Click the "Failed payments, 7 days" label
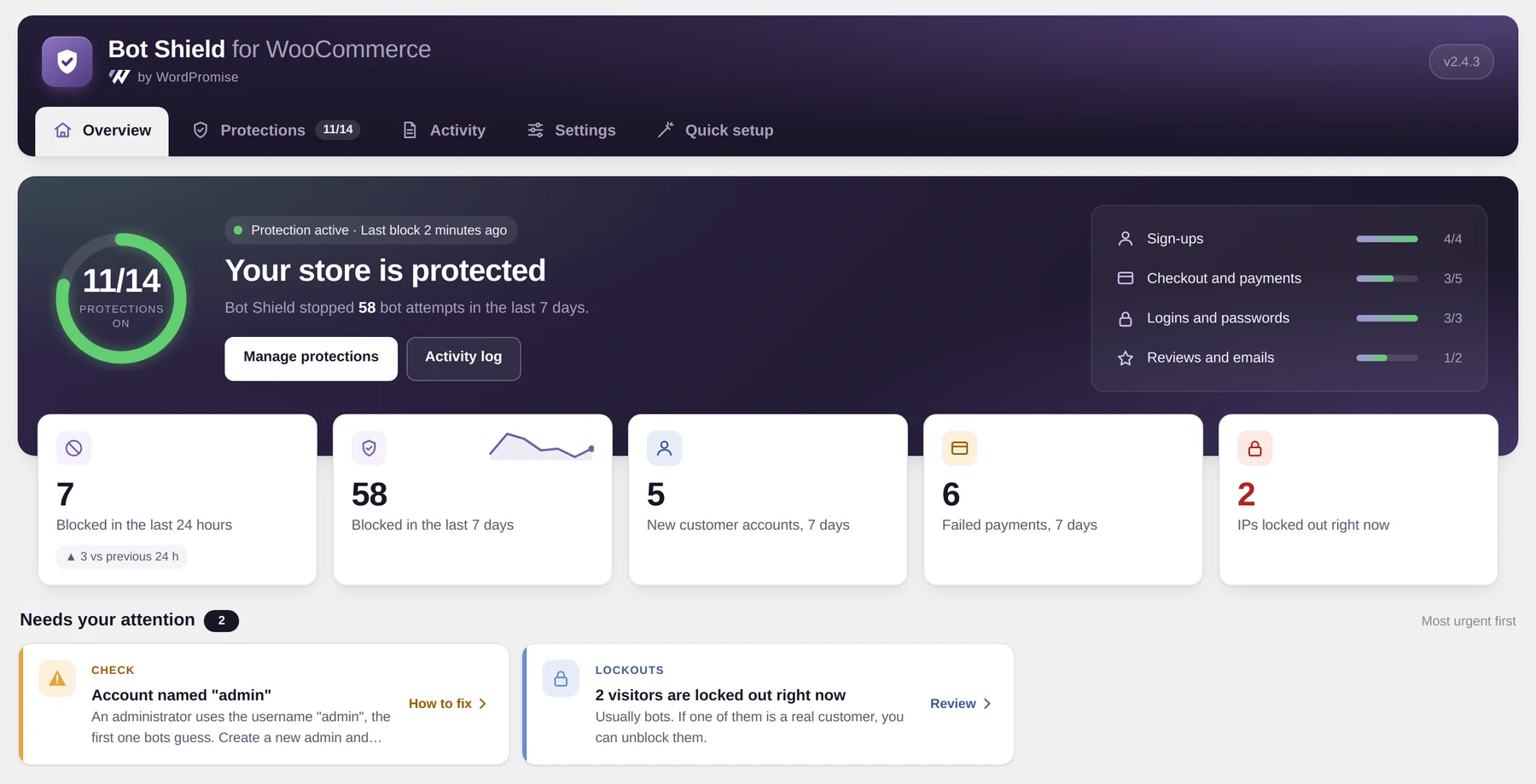 pyautogui.click(x=1020, y=526)
